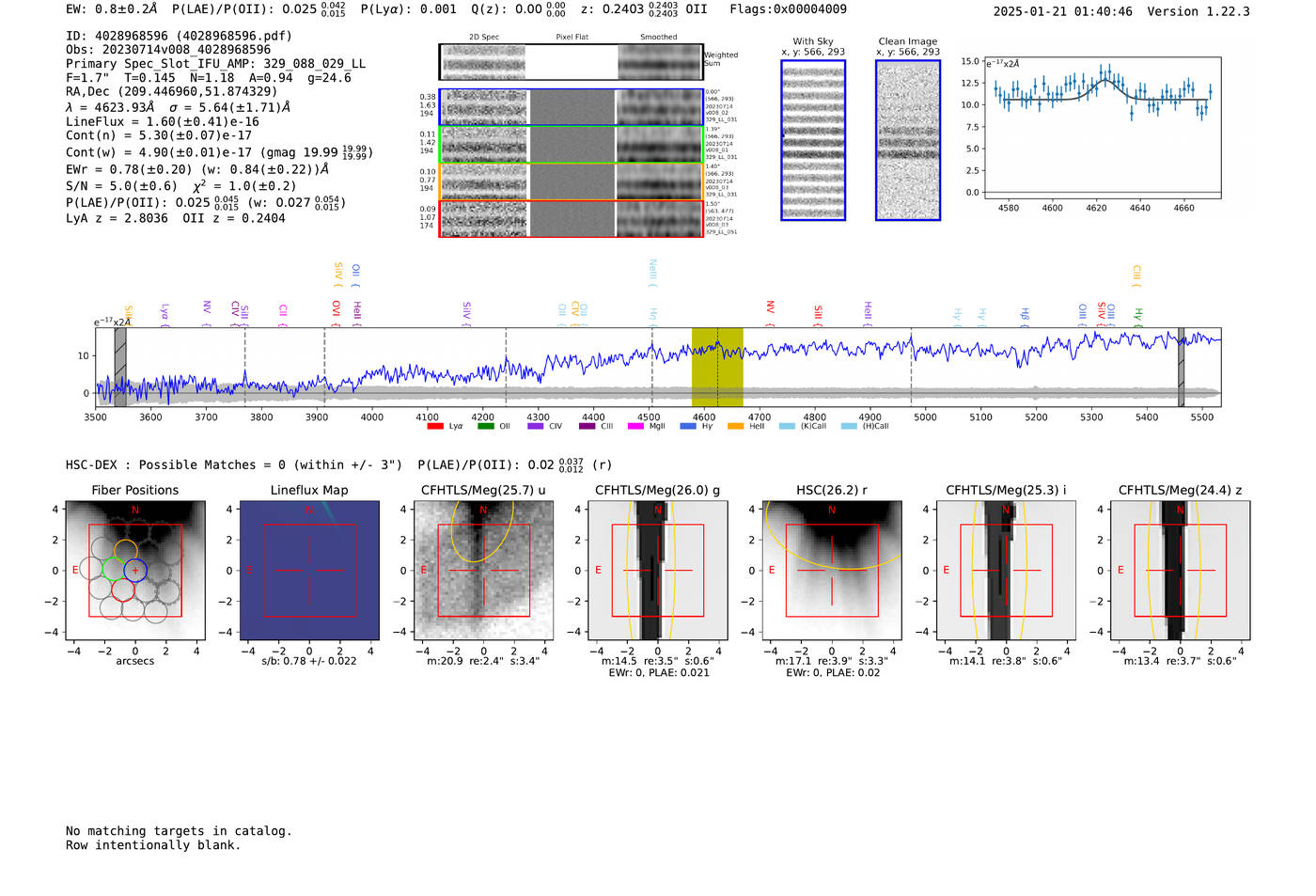Select the dark purple CIII legend swatch
Screen dimensions: 1316x896
click(x=587, y=426)
